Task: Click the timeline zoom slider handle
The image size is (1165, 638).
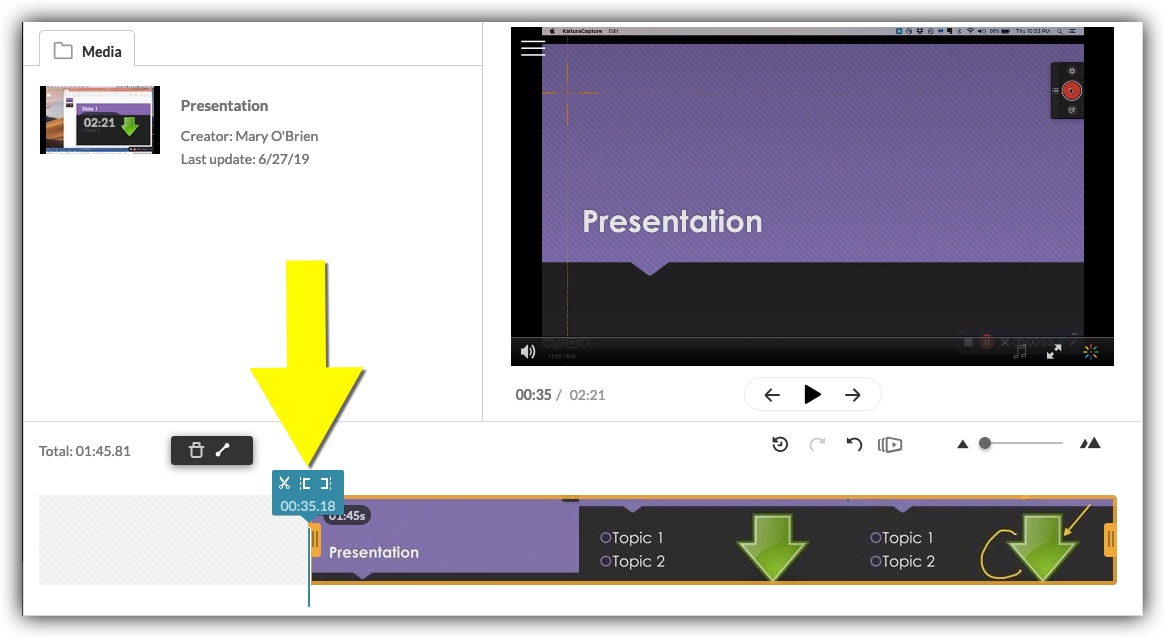Action: [985, 443]
